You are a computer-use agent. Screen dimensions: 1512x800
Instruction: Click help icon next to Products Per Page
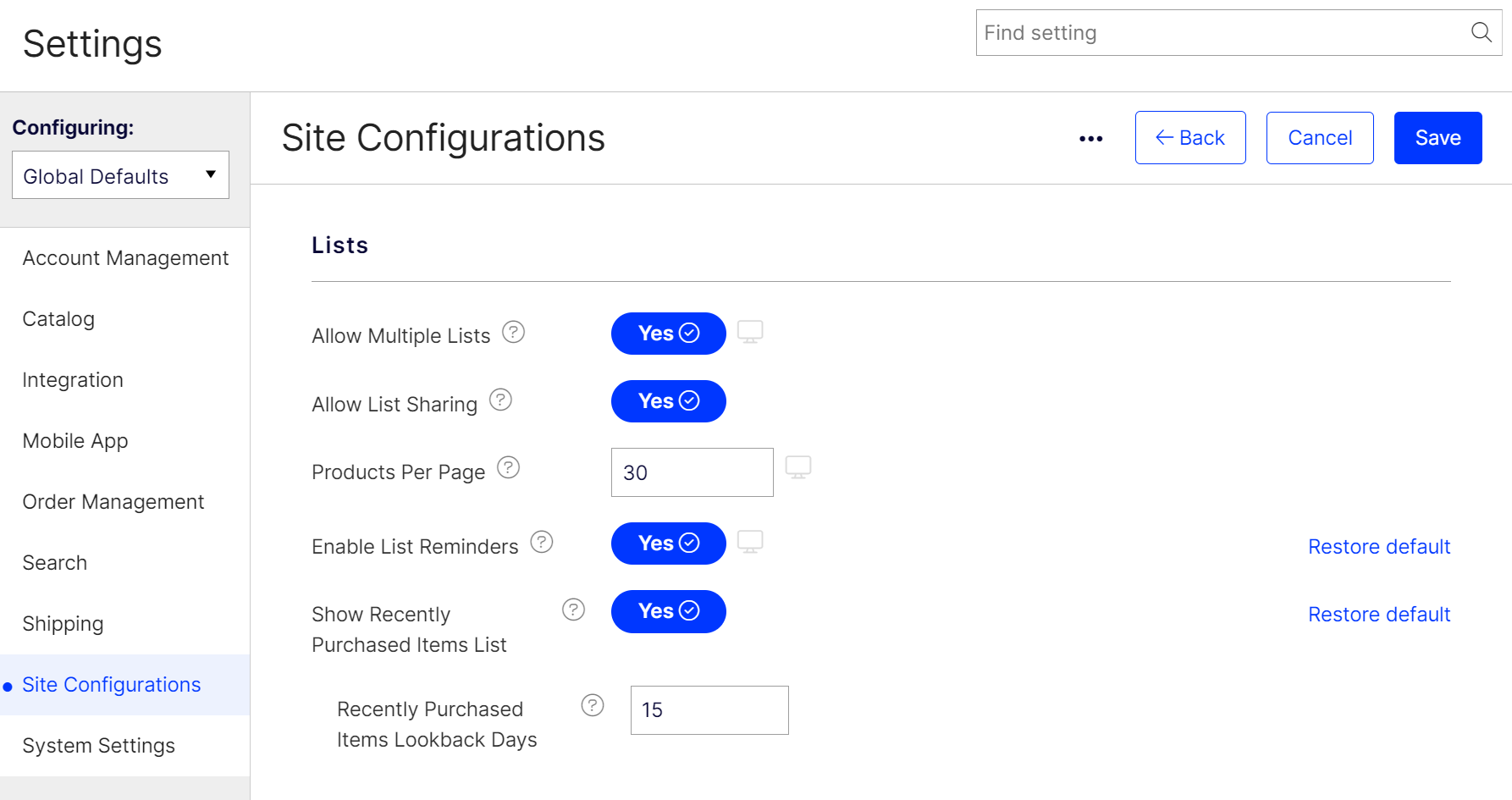coord(508,467)
